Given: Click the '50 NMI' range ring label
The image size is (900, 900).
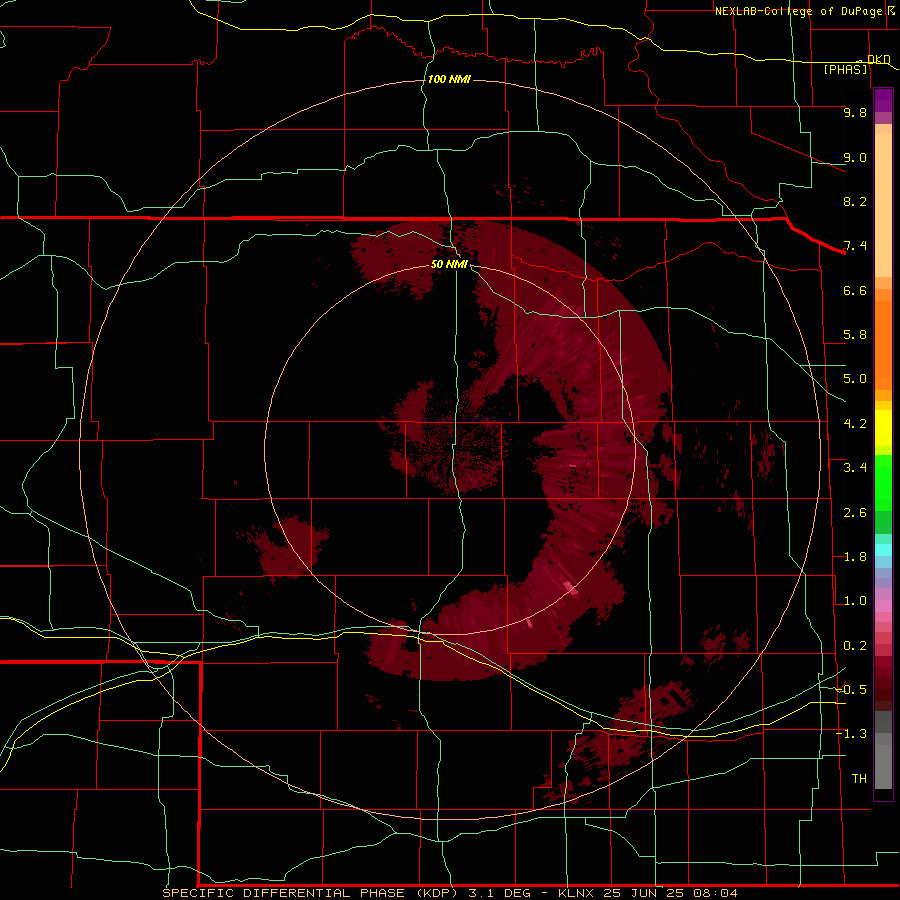Looking at the screenshot, I should 449,264.
